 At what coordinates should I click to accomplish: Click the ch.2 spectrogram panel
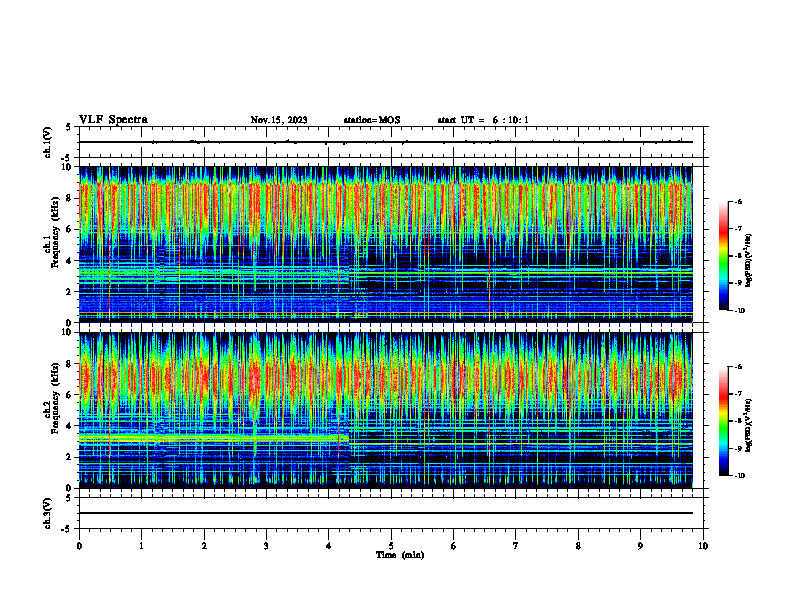coord(386,410)
